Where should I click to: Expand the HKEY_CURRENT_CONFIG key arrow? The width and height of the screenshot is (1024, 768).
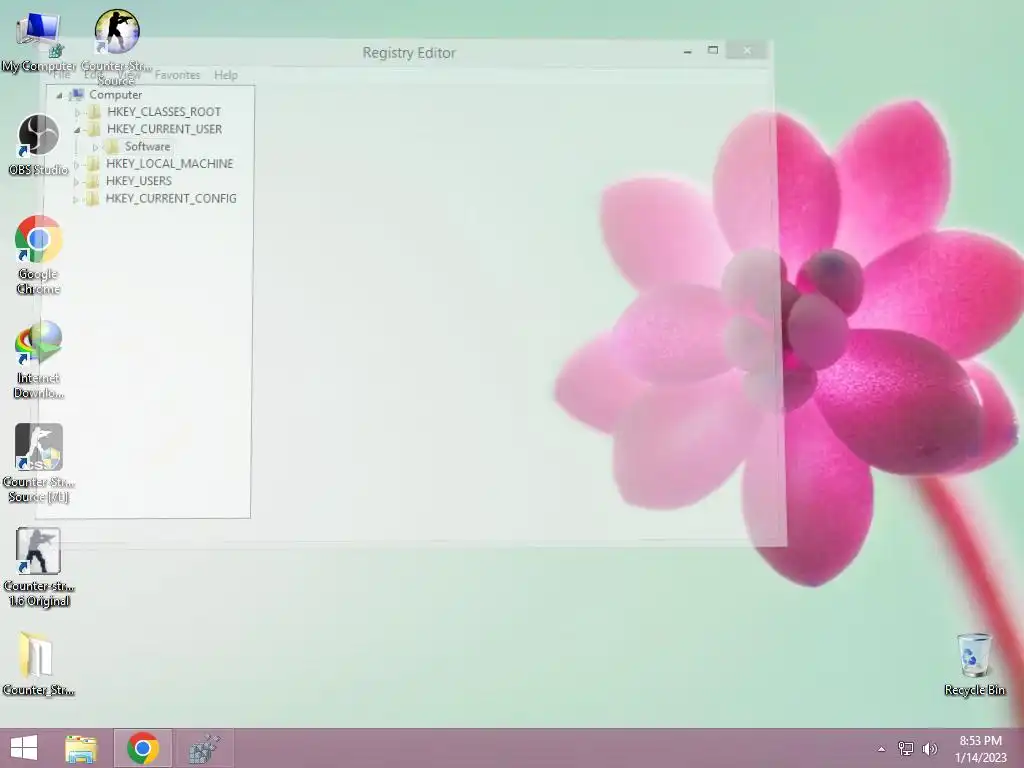click(76, 199)
